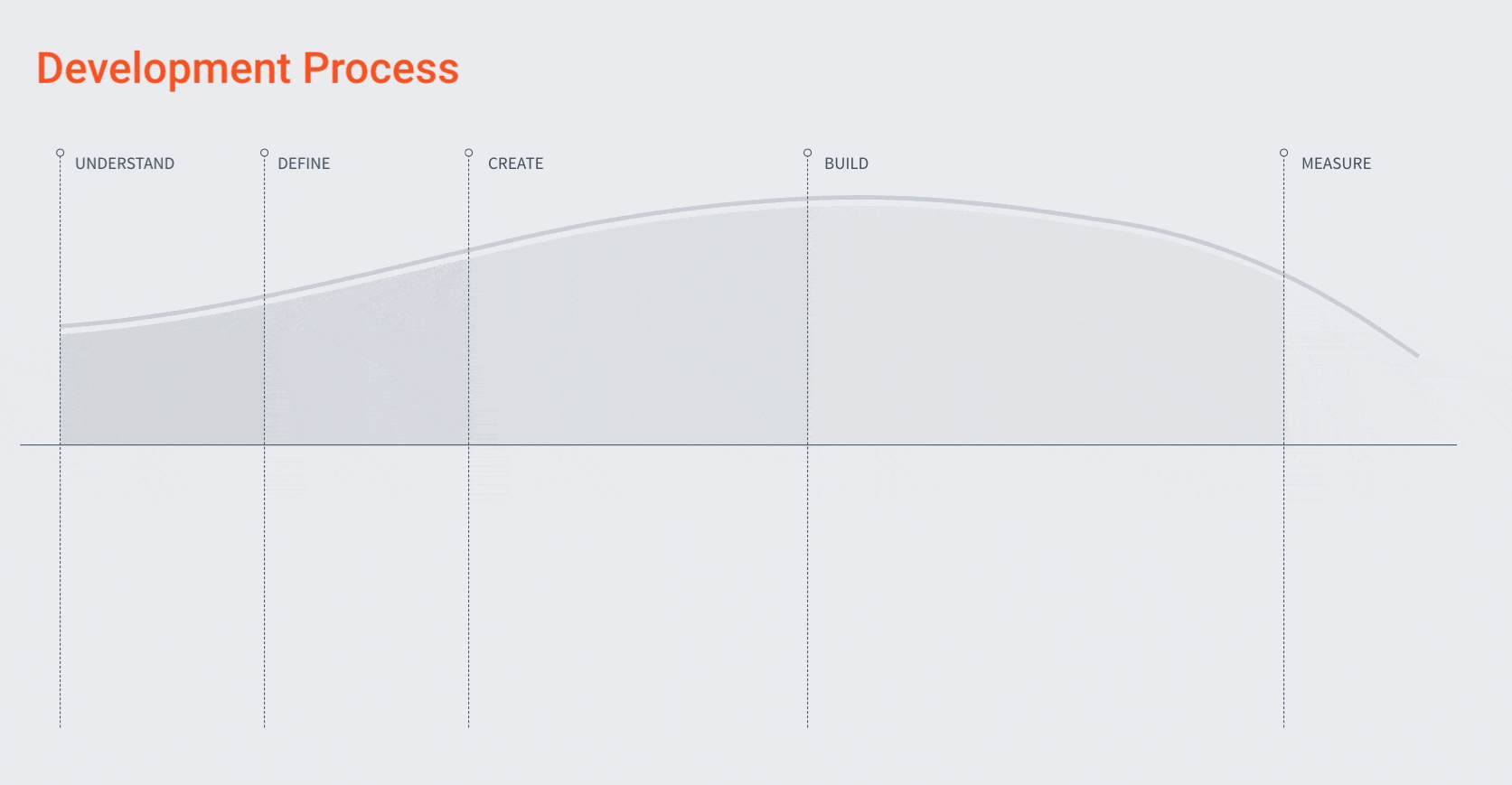Click the circle marker above UNDERSTAND

pos(61,153)
